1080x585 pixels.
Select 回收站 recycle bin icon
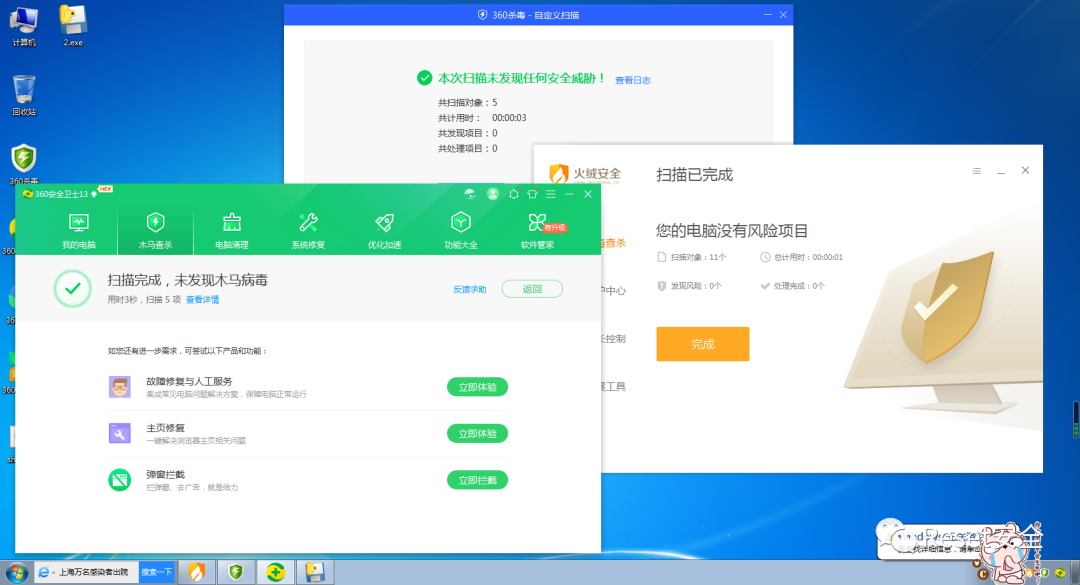(24, 95)
